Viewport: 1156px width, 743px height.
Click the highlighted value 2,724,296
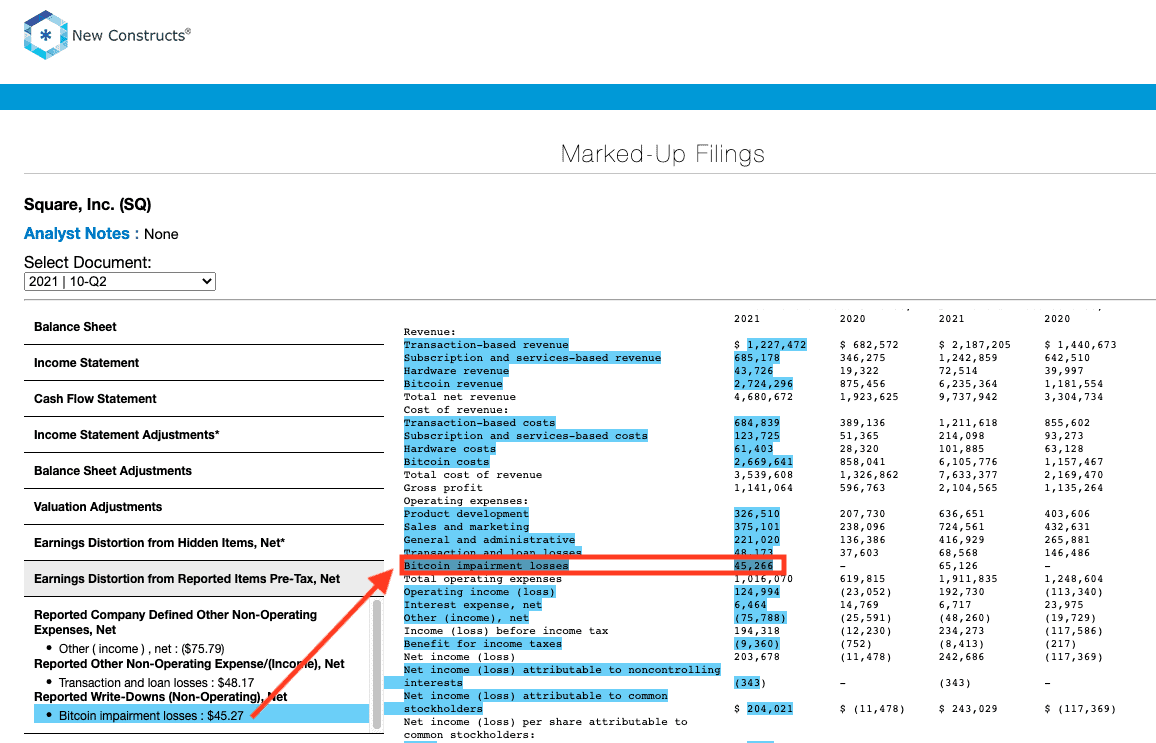coord(763,384)
